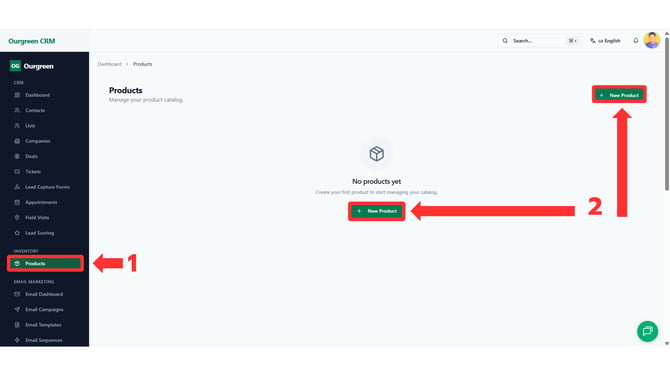Click the Tickets sidebar icon
This screenshot has width=670, height=376.
[x=17, y=172]
